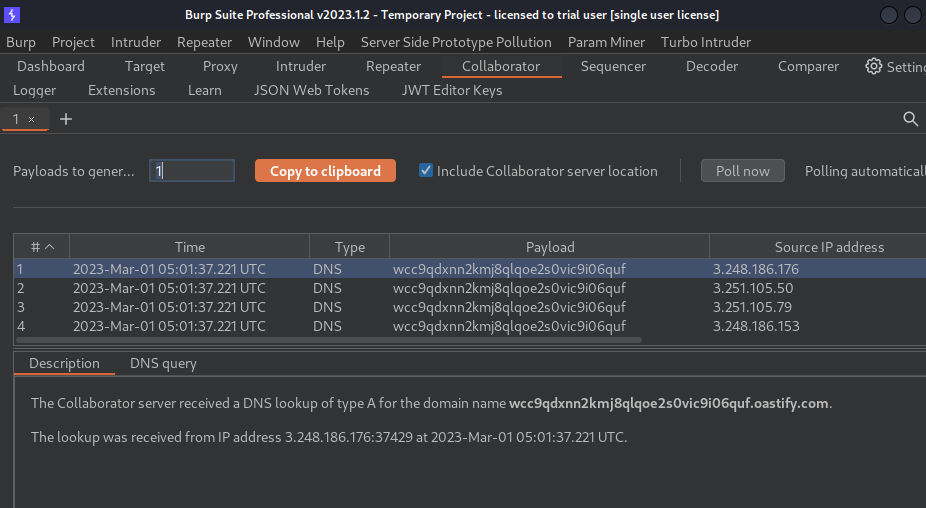Sort by the # column header arrow

[x=50, y=247]
